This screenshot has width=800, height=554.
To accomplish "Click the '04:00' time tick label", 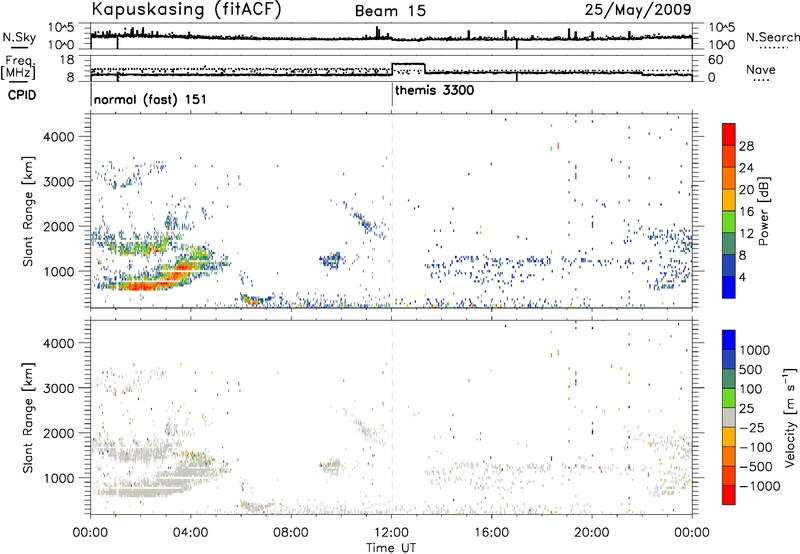I will click(191, 533).
